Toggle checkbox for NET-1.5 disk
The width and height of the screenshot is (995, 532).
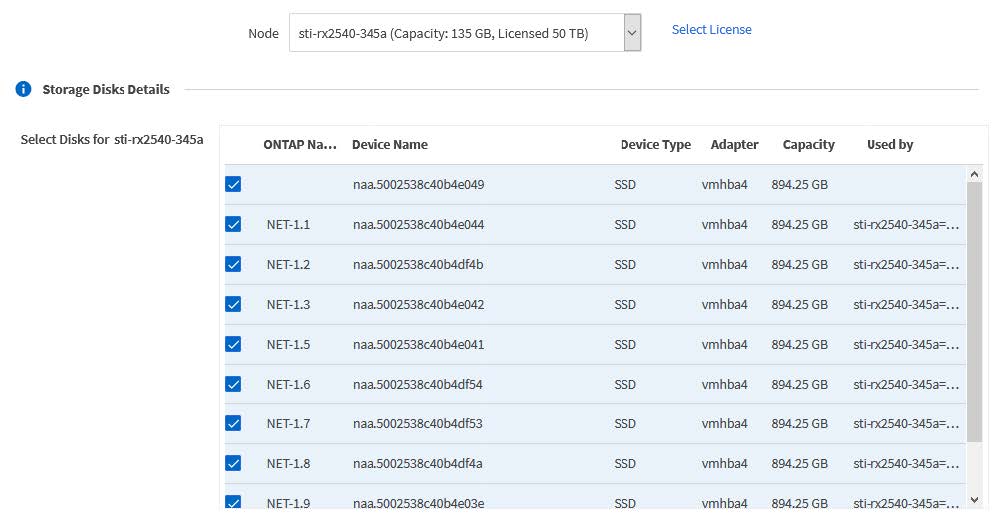[233, 344]
